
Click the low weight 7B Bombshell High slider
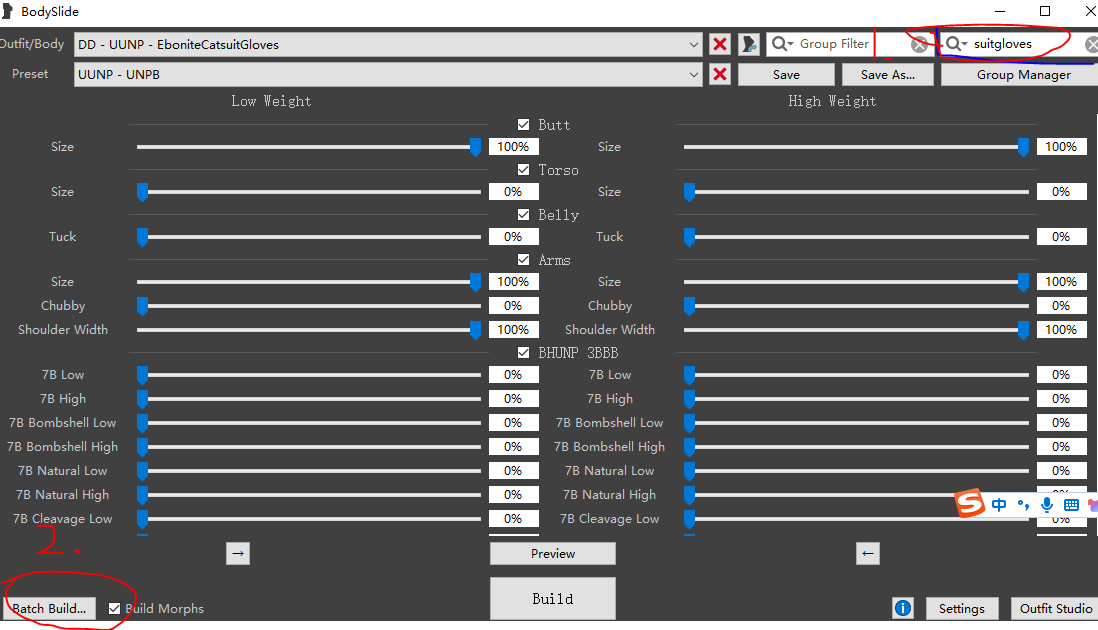309,447
